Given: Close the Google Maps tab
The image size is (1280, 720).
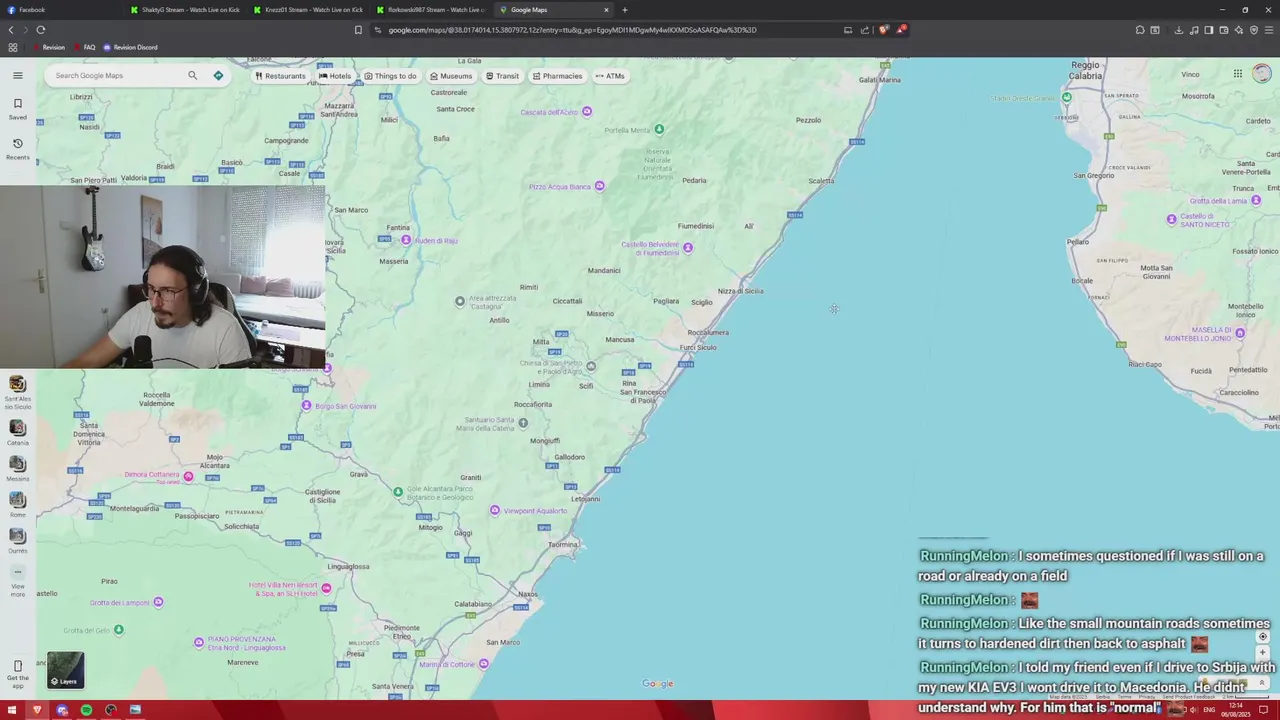Looking at the screenshot, I should click(606, 10).
